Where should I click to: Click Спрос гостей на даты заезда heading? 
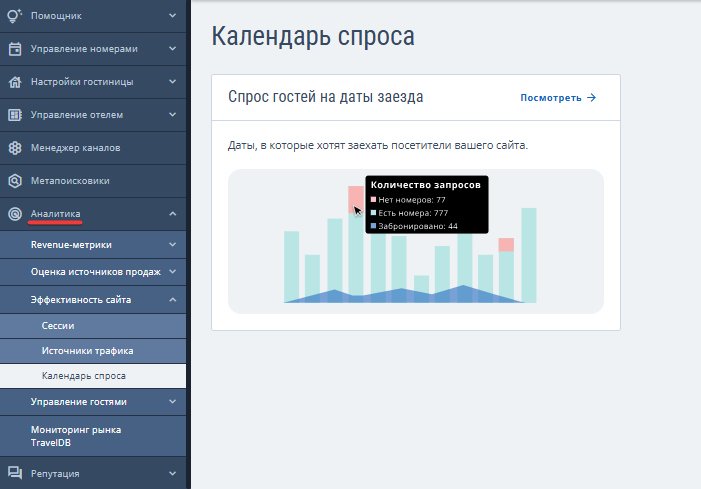click(x=326, y=98)
